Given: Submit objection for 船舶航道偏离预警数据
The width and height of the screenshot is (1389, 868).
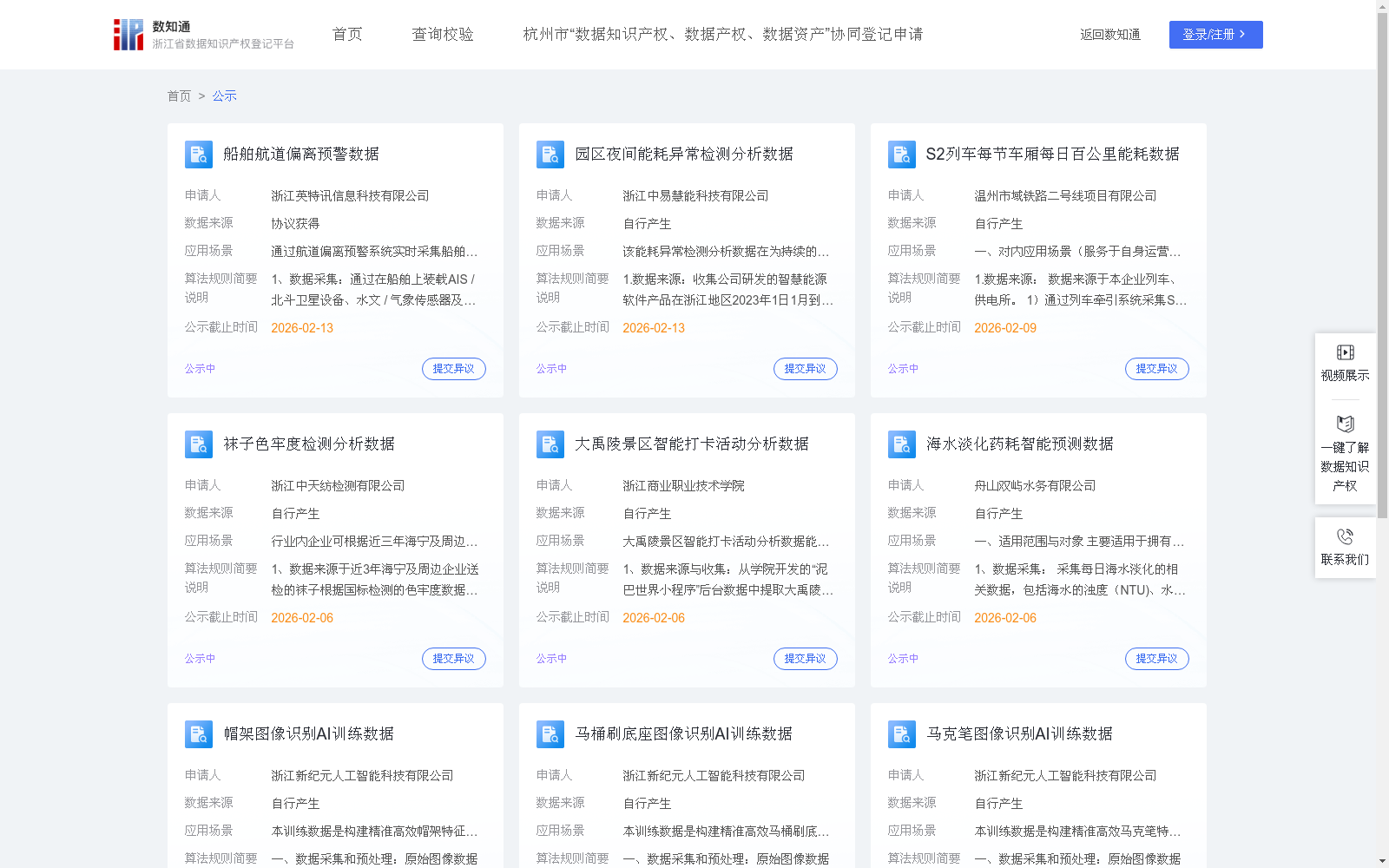Looking at the screenshot, I should [454, 369].
